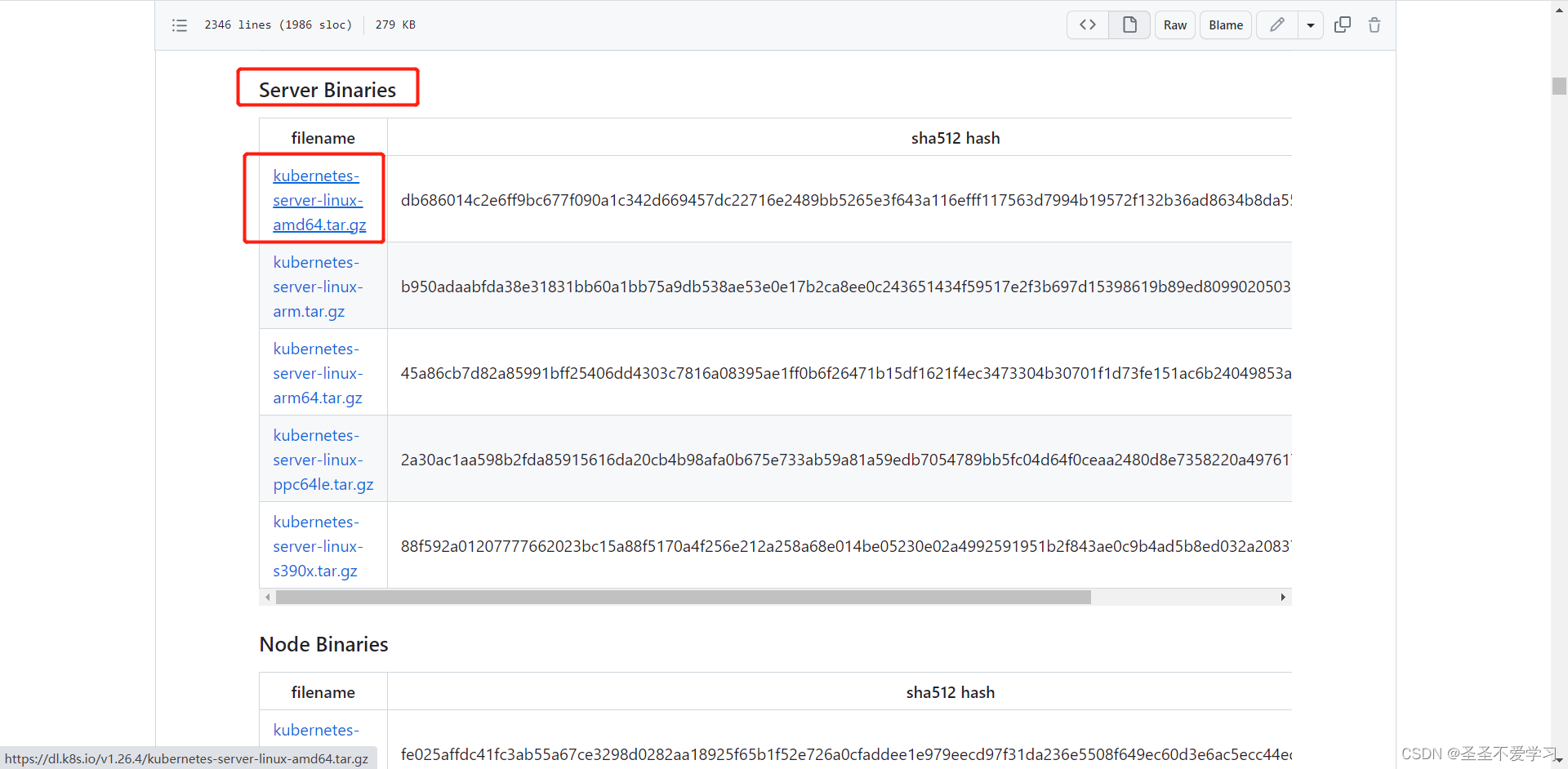The image size is (1568, 769).
Task: Select the hash starting with 88f592a01207
Action: click(846, 546)
